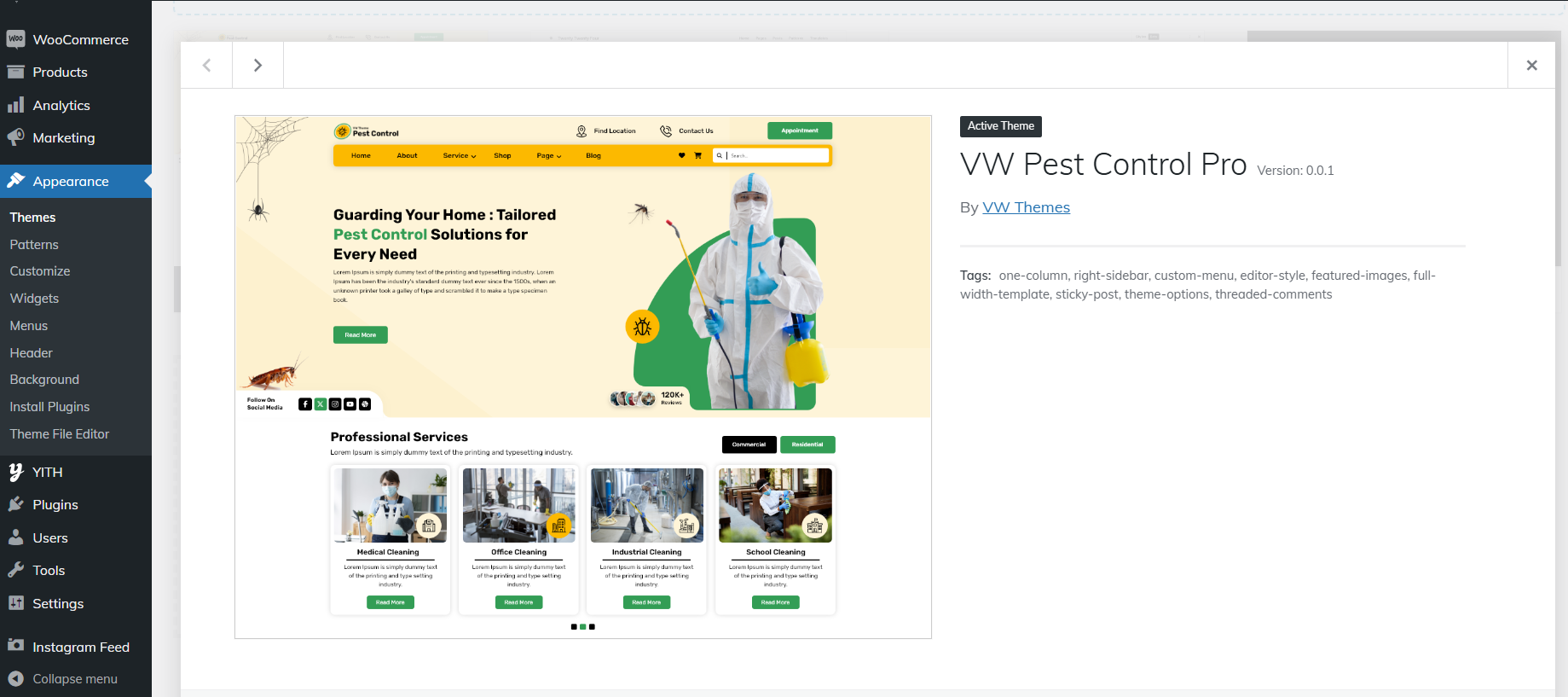Open the Users person icon
This screenshot has height=697, width=1568.
coord(15,537)
